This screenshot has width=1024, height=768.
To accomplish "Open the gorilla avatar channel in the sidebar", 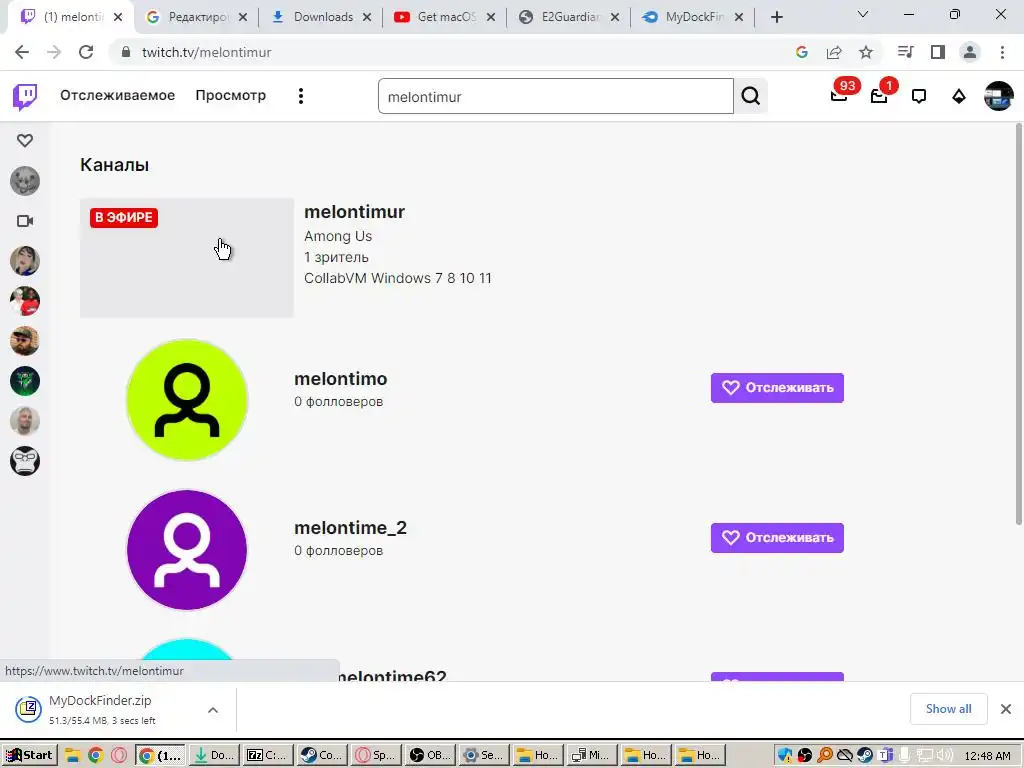I will pos(25,461).
